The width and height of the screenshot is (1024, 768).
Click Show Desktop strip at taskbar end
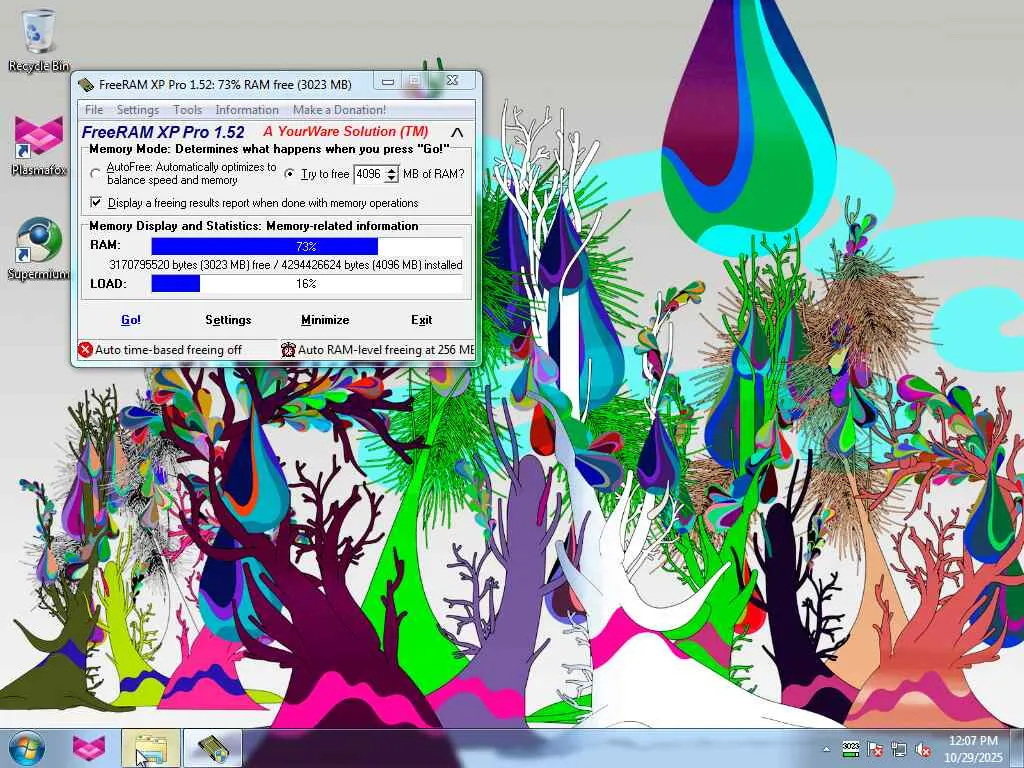[1017, 748]
